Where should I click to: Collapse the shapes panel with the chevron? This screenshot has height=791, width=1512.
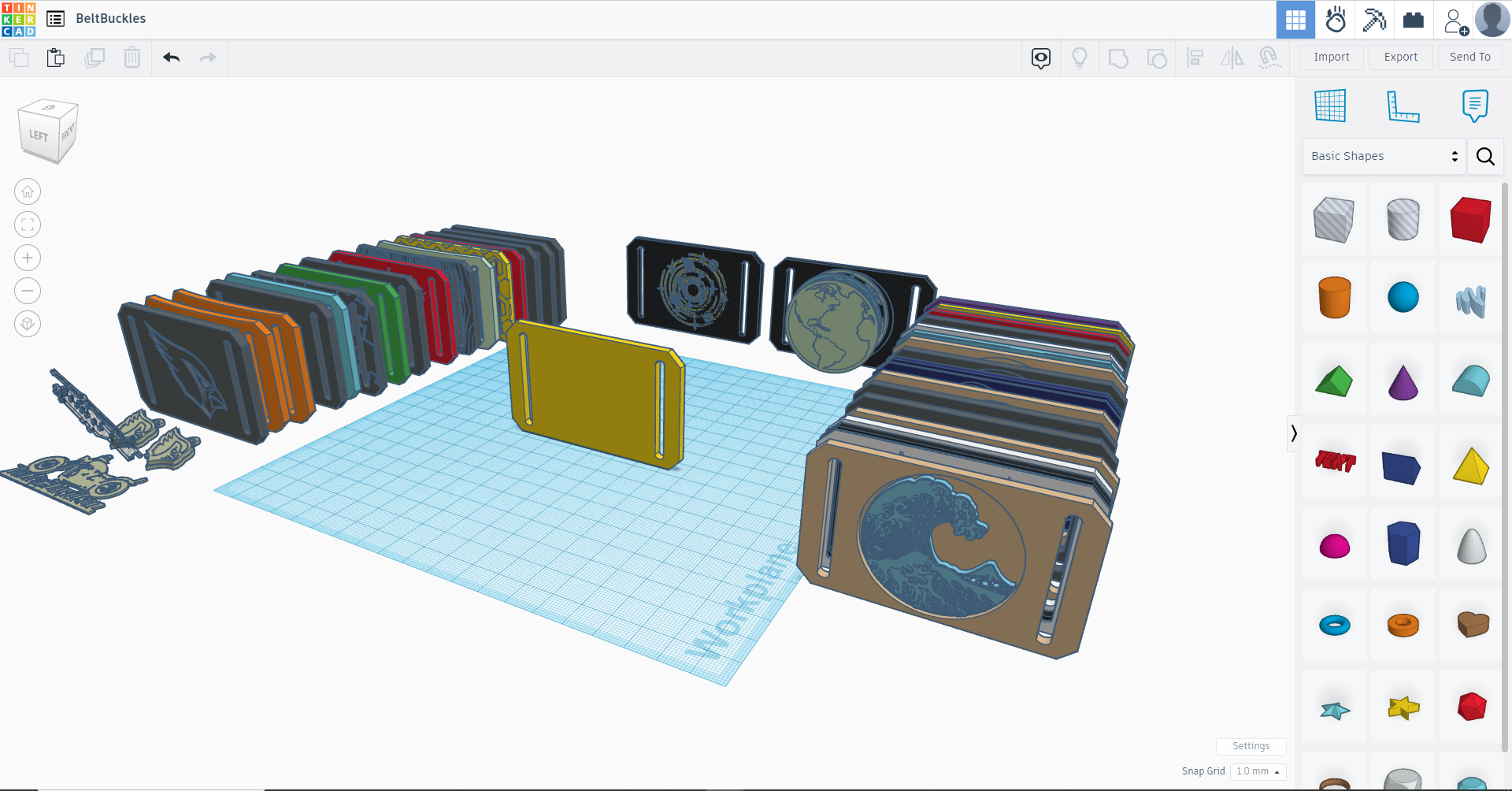pyautogui.click(x=1293, y=433)
